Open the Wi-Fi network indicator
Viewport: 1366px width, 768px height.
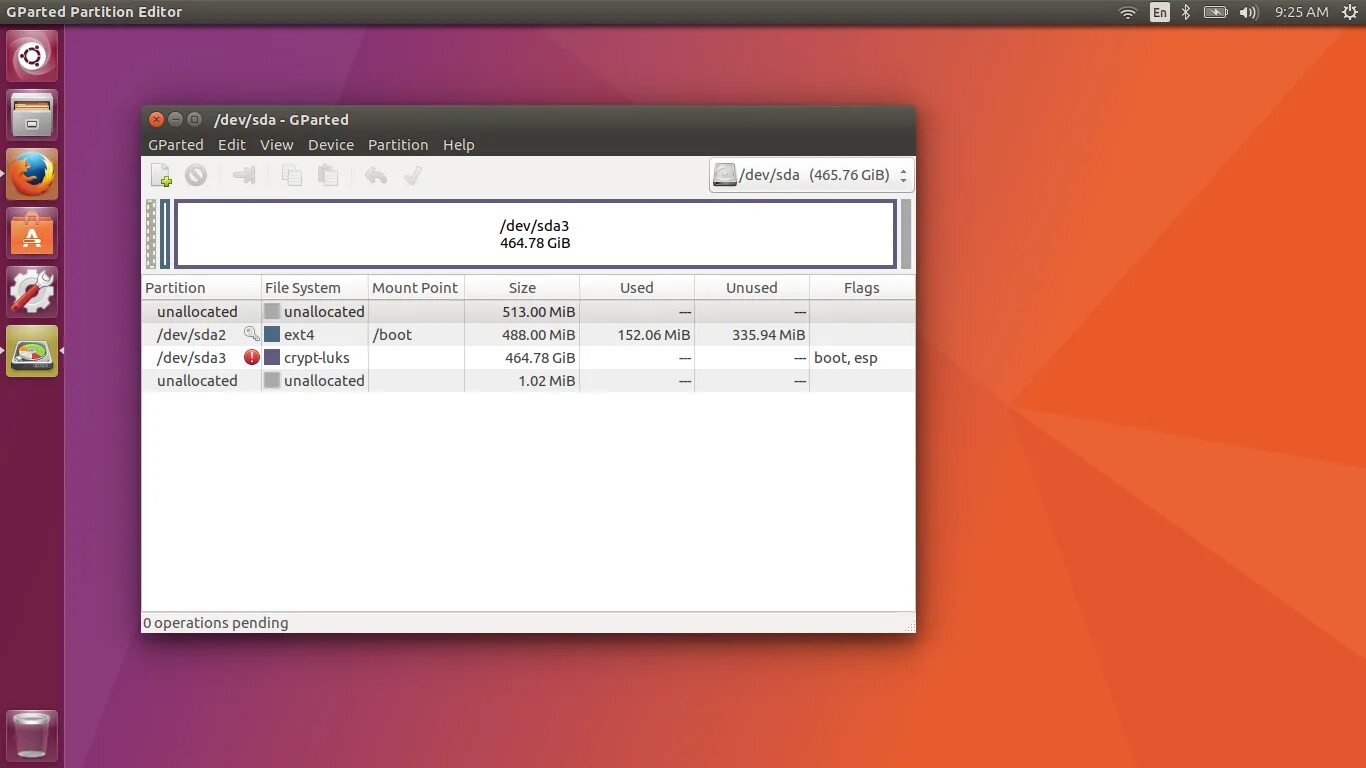coord(1128,12)
